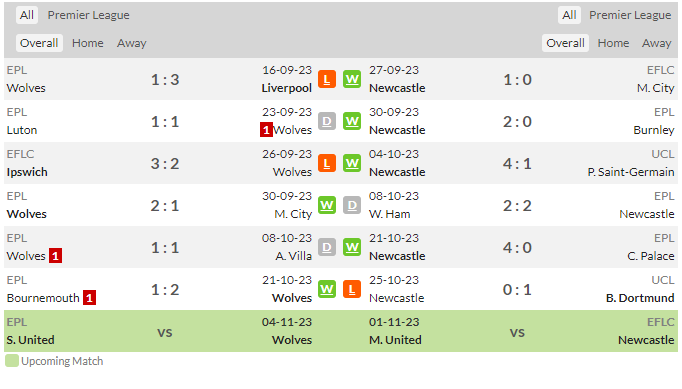Select the right Premier League filter tab
Viewport: 682px width, 389px height.
click(x=630, y=15)
